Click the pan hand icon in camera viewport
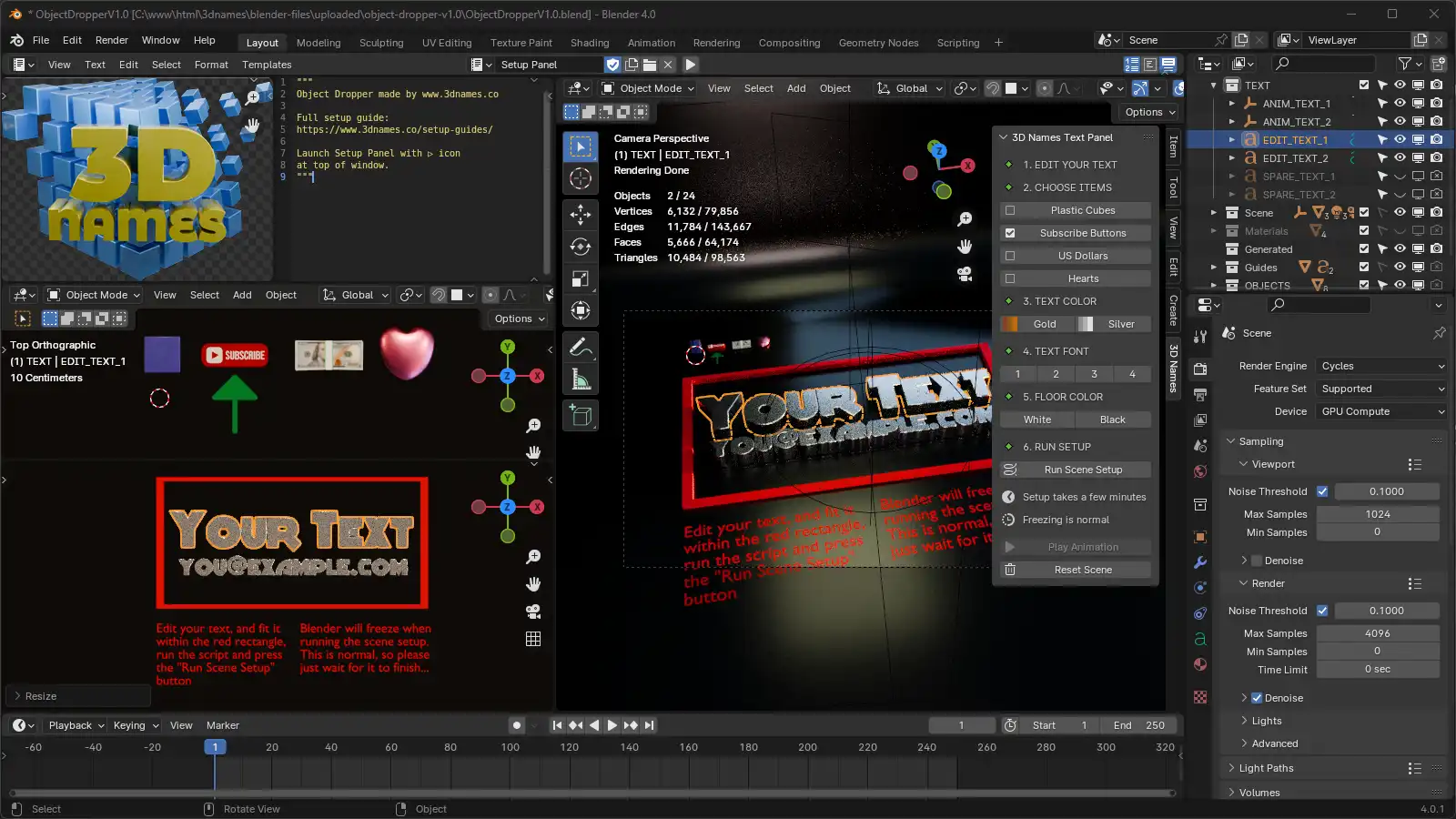1456x819 pixels. point(965,247)
